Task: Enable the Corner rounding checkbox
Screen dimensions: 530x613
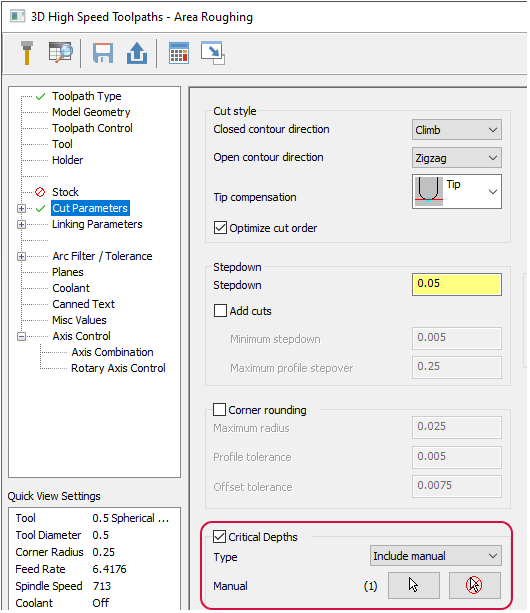Action: pyautogui.click(x=220, y=411)
